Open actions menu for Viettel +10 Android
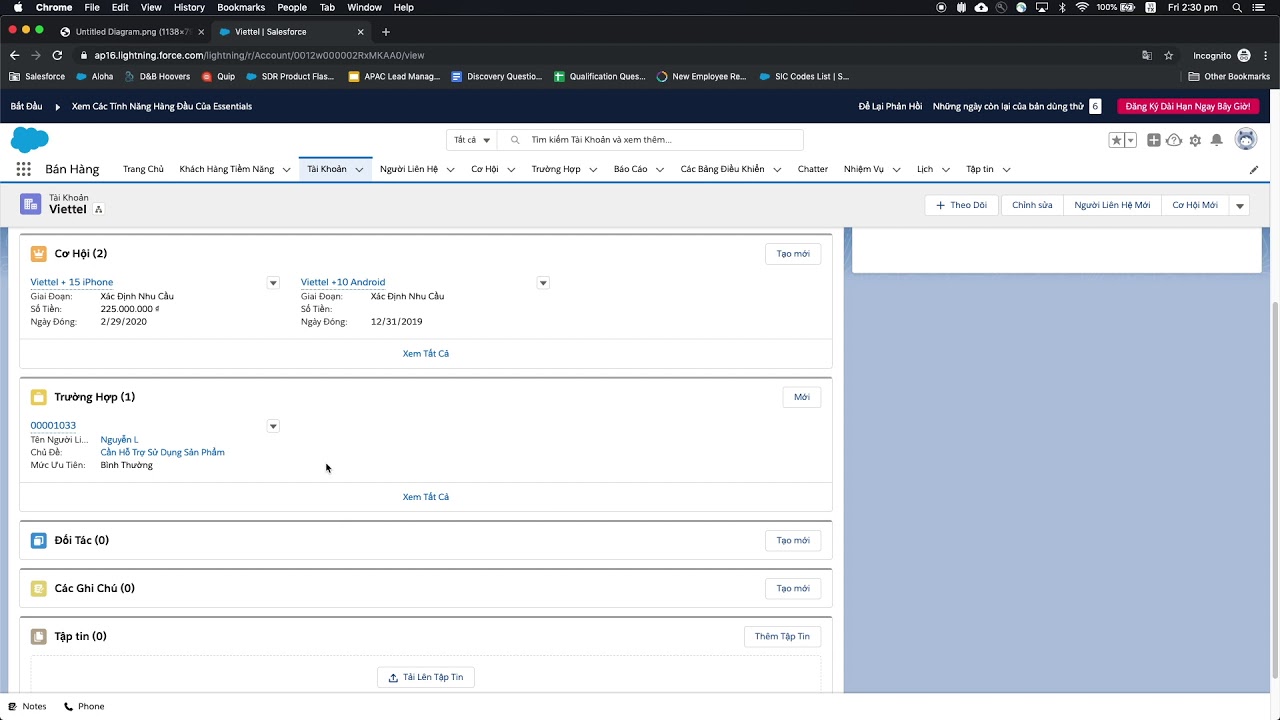The image size is (1280, 720). [543, 283]
